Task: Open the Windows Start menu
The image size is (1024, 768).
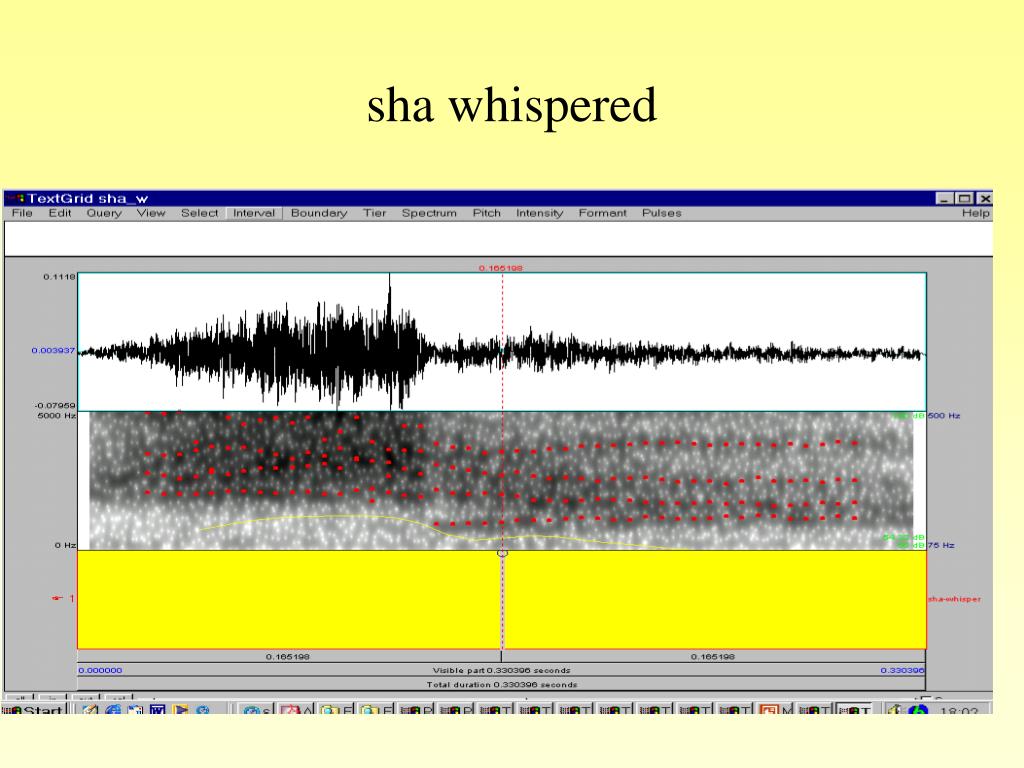Action: coord(34,710)
